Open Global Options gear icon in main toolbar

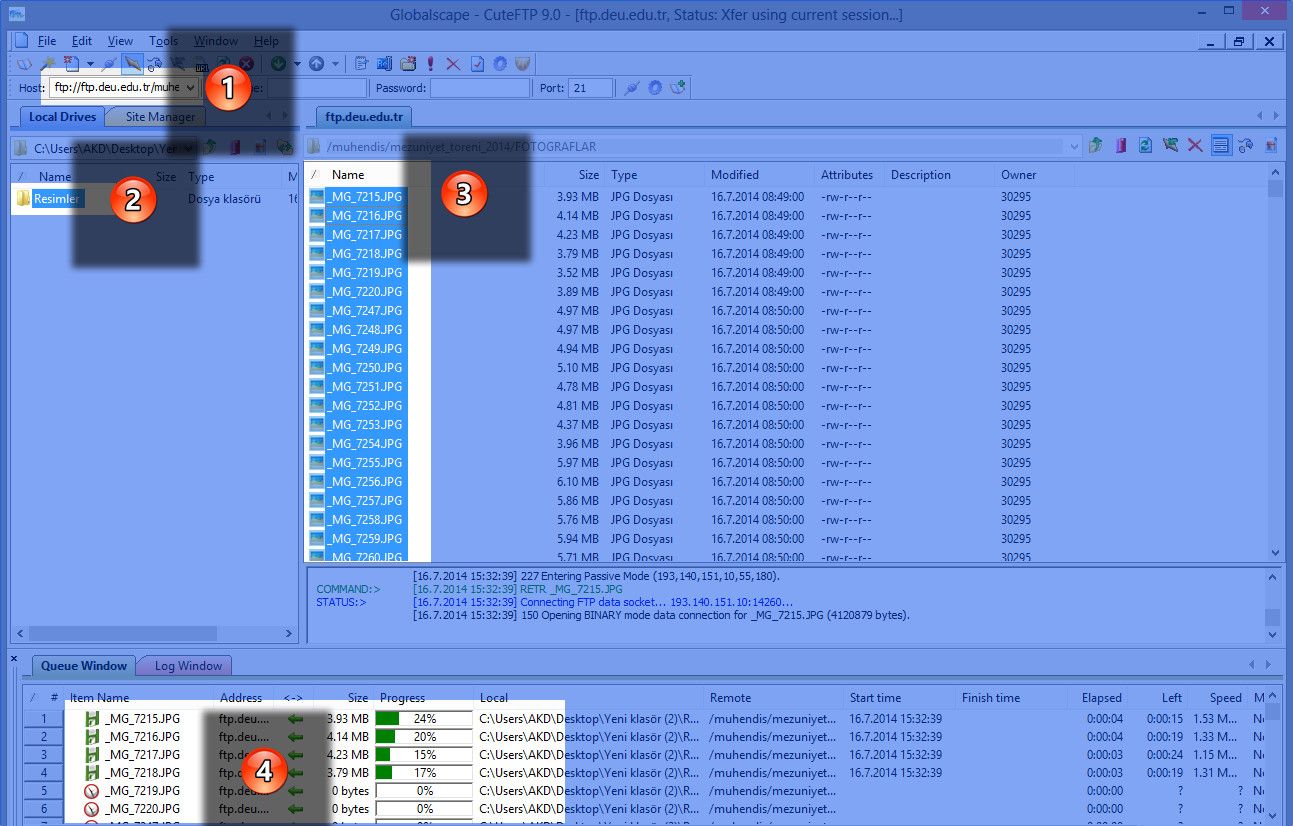pyautogui.click(x=500, y=64)
